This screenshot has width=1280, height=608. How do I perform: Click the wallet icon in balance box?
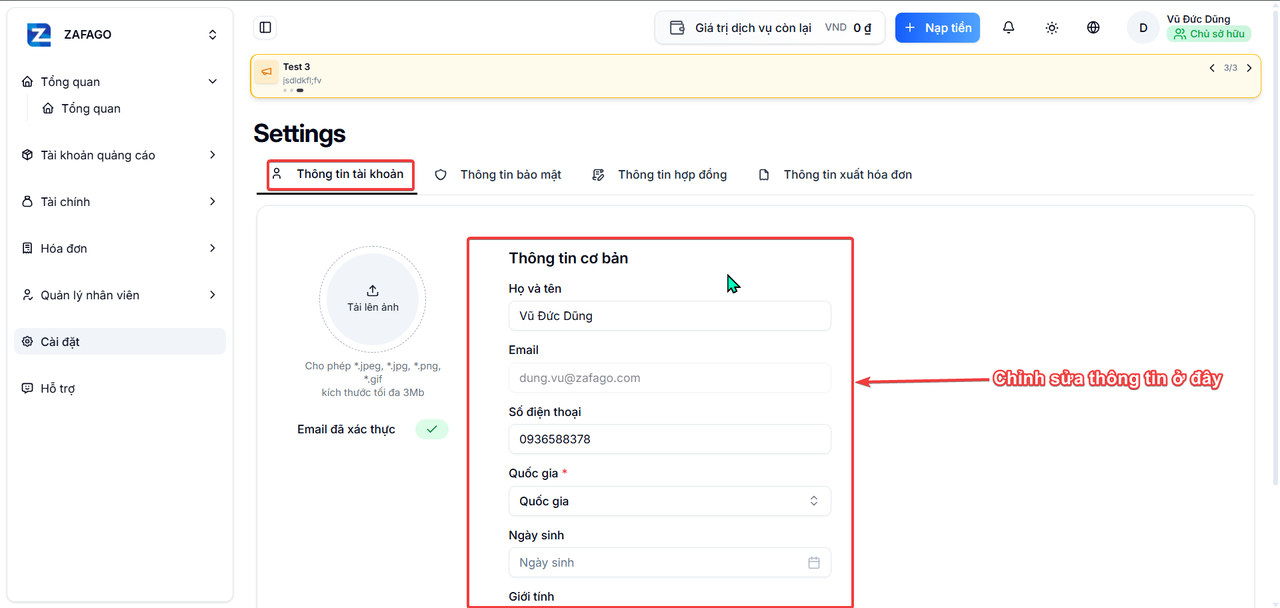click(677, 28)
